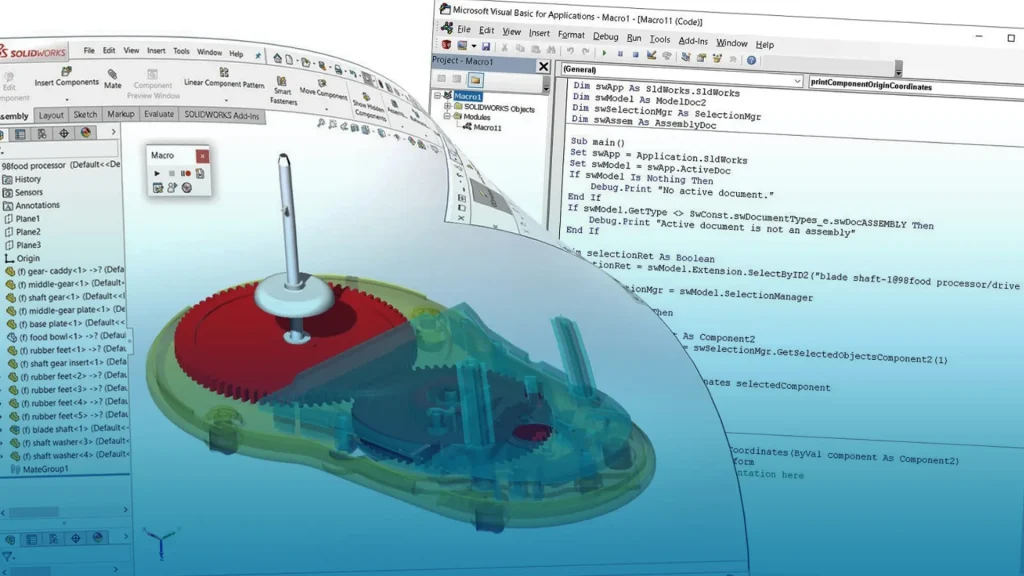Collapse the Modules folder

click(447, 116)
